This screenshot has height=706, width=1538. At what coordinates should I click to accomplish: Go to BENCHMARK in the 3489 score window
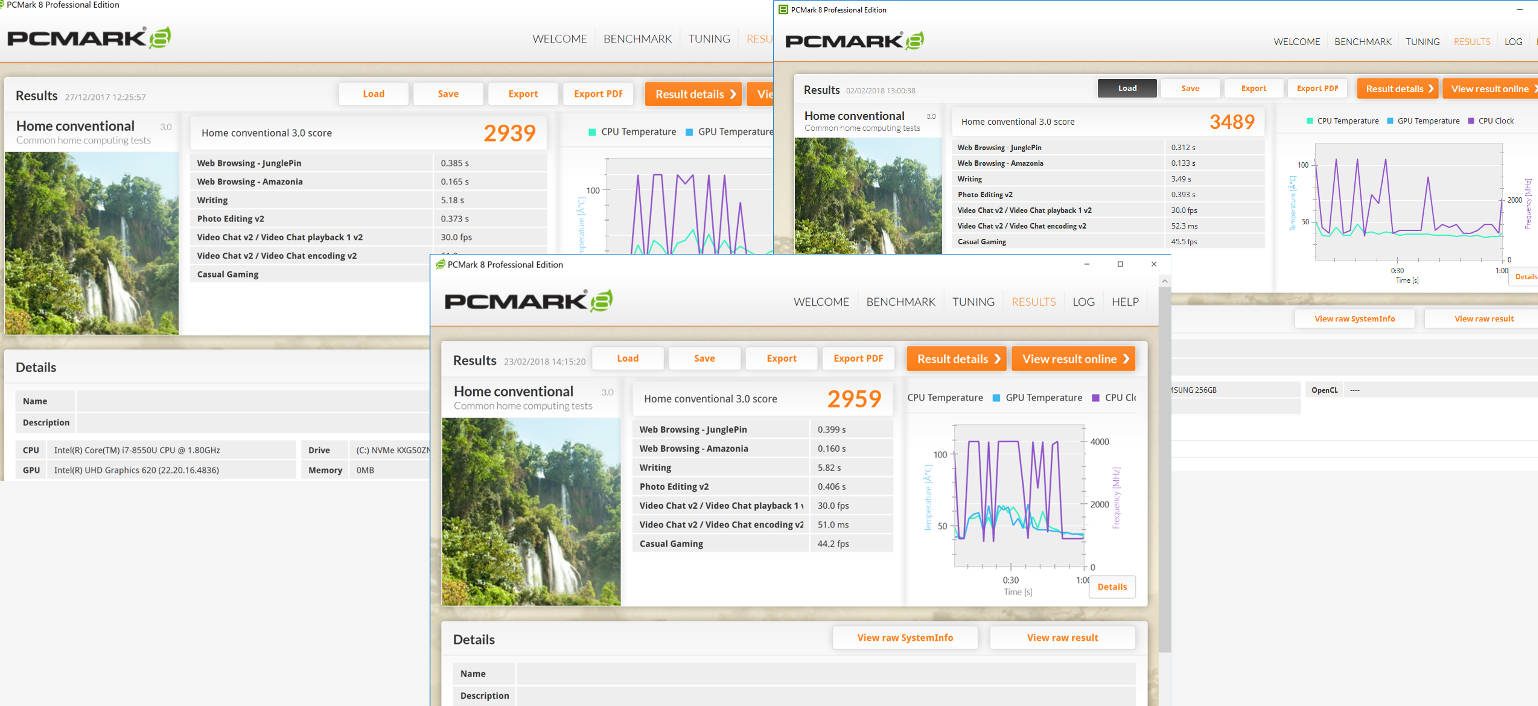[x=1363, y=42]
